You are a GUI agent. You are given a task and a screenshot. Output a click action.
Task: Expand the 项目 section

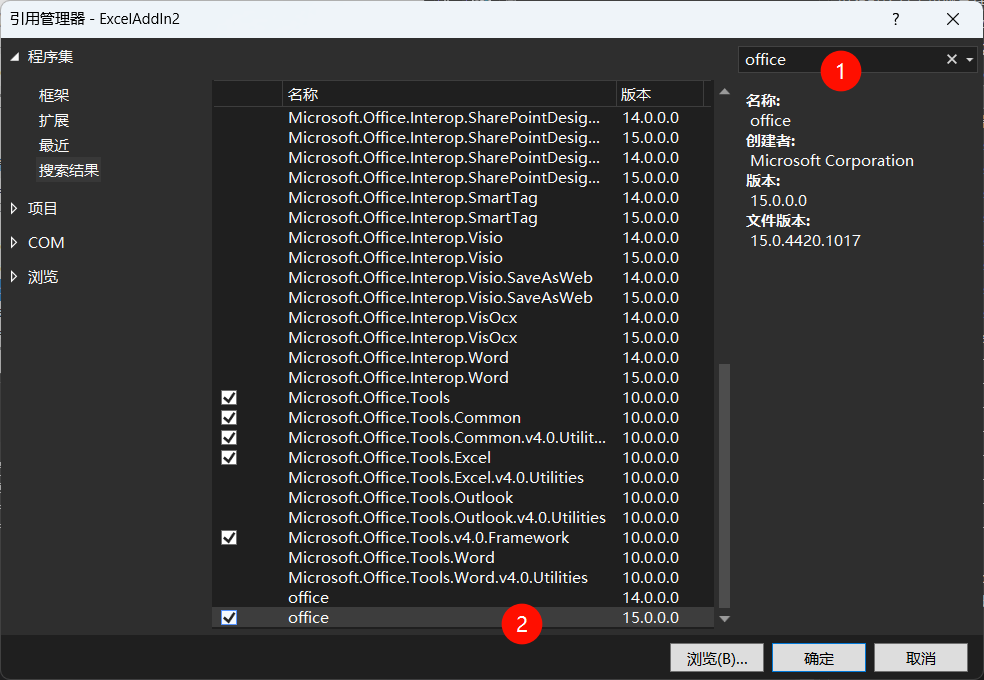pyautogui.click(x=14, y=208)
